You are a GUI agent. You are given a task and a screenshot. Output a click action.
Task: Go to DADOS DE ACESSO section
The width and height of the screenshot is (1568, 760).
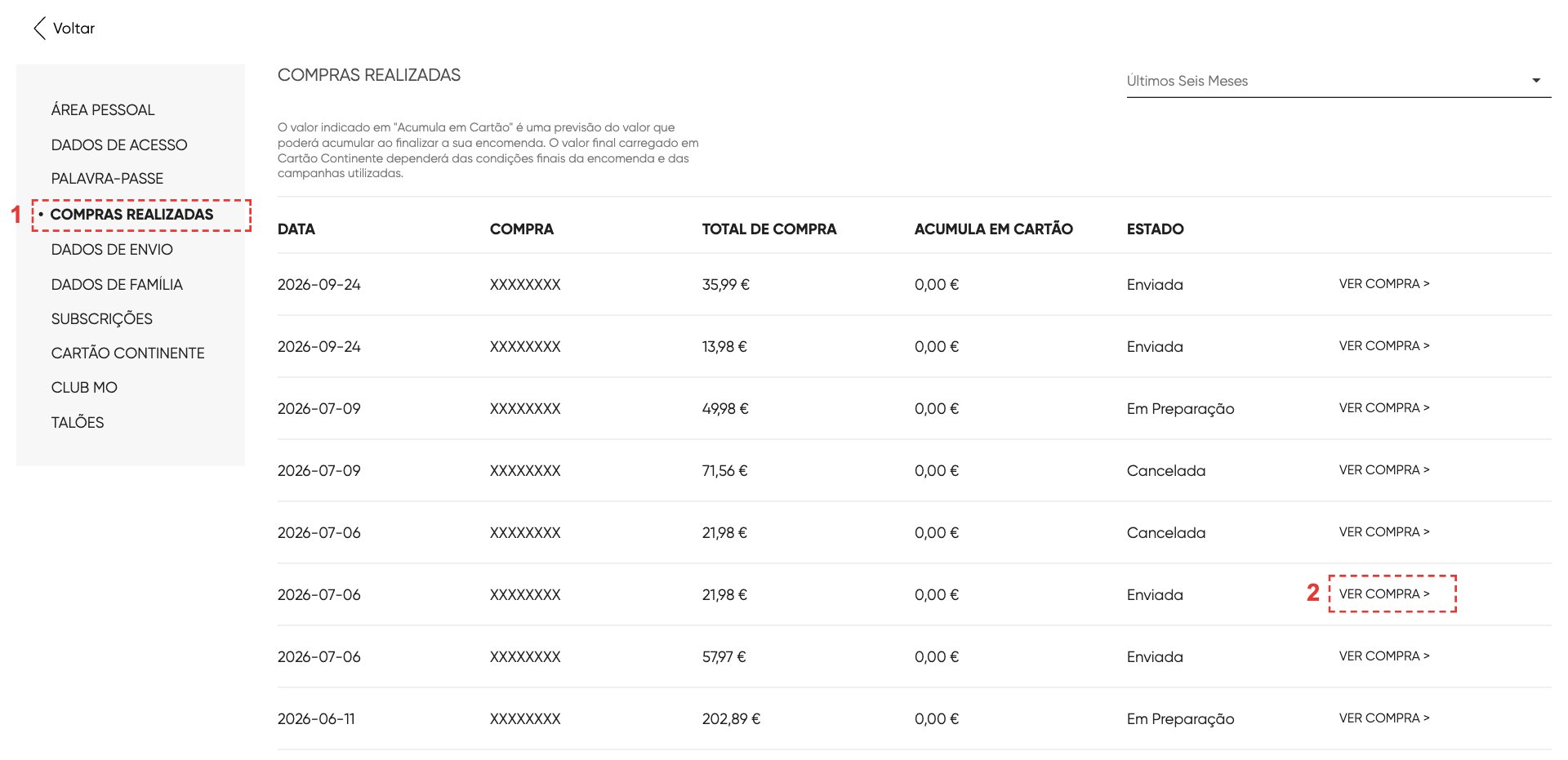pos(119,144)
